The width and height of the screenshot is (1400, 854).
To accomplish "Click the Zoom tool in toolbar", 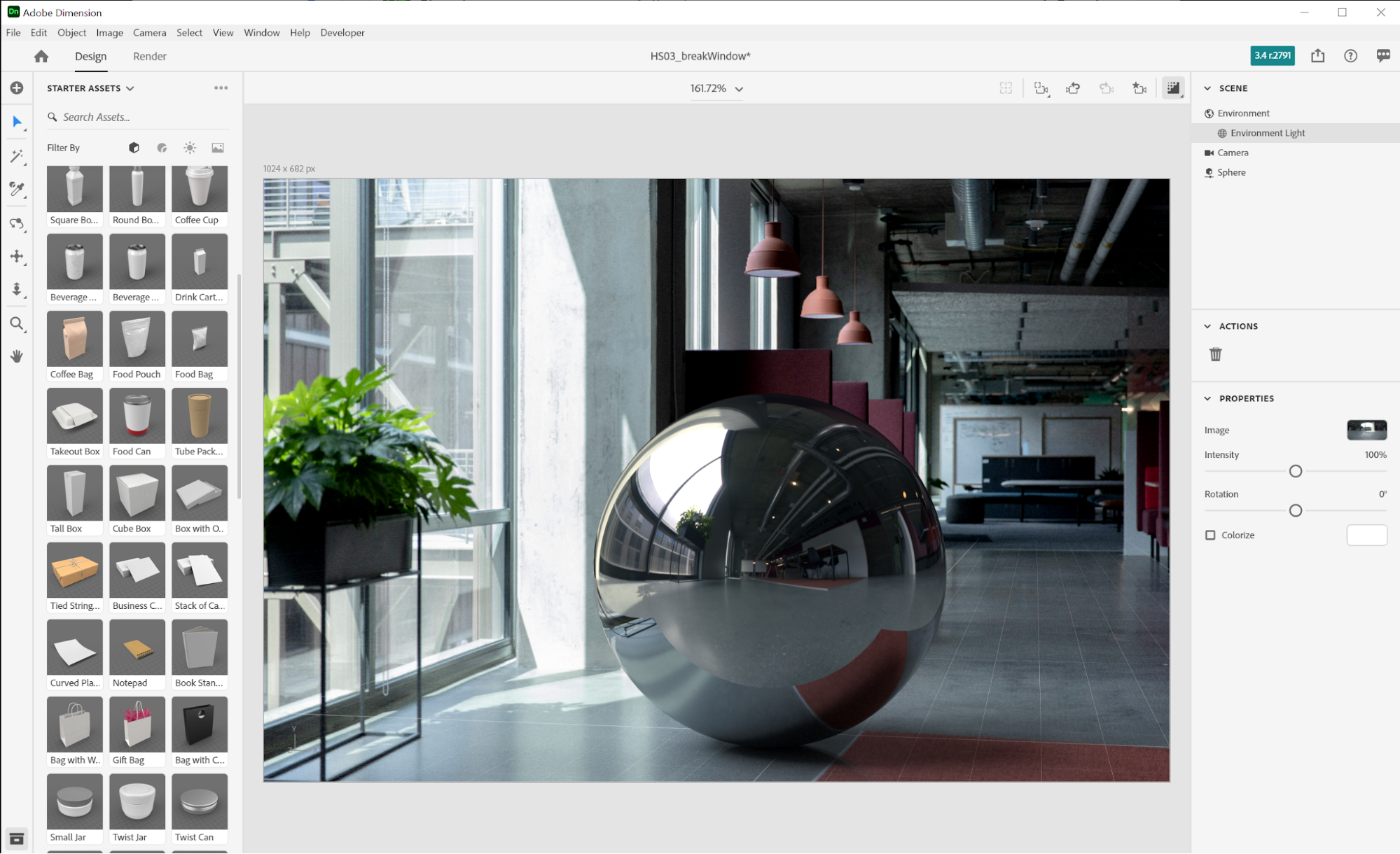I will pos(17,323).
